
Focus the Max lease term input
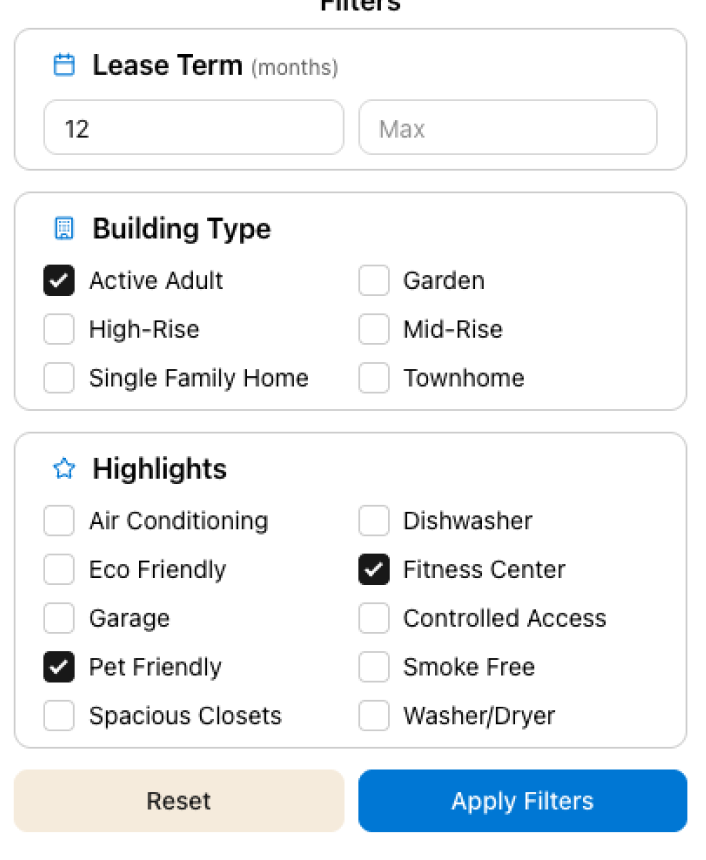(x=508, y=128)
